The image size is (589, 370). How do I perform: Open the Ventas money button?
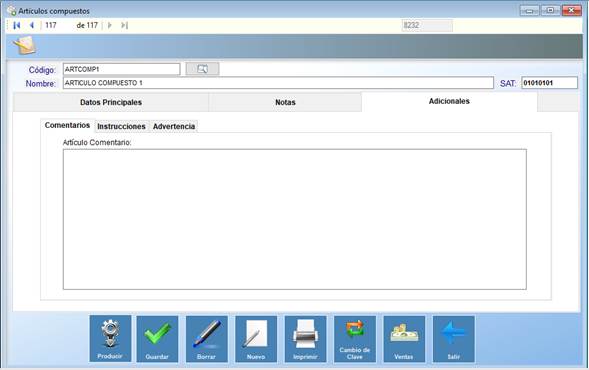[x=404, y=338]
